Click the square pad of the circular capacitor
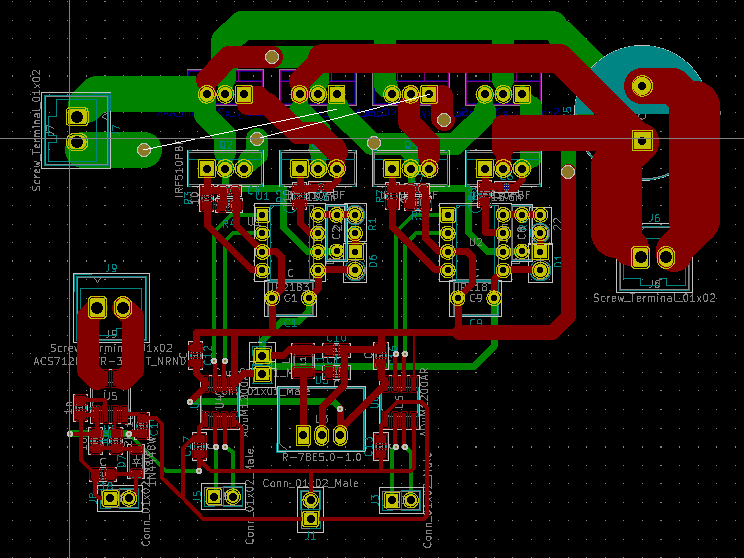This screenshot has height=558, width=744. [x=642, y=140]
